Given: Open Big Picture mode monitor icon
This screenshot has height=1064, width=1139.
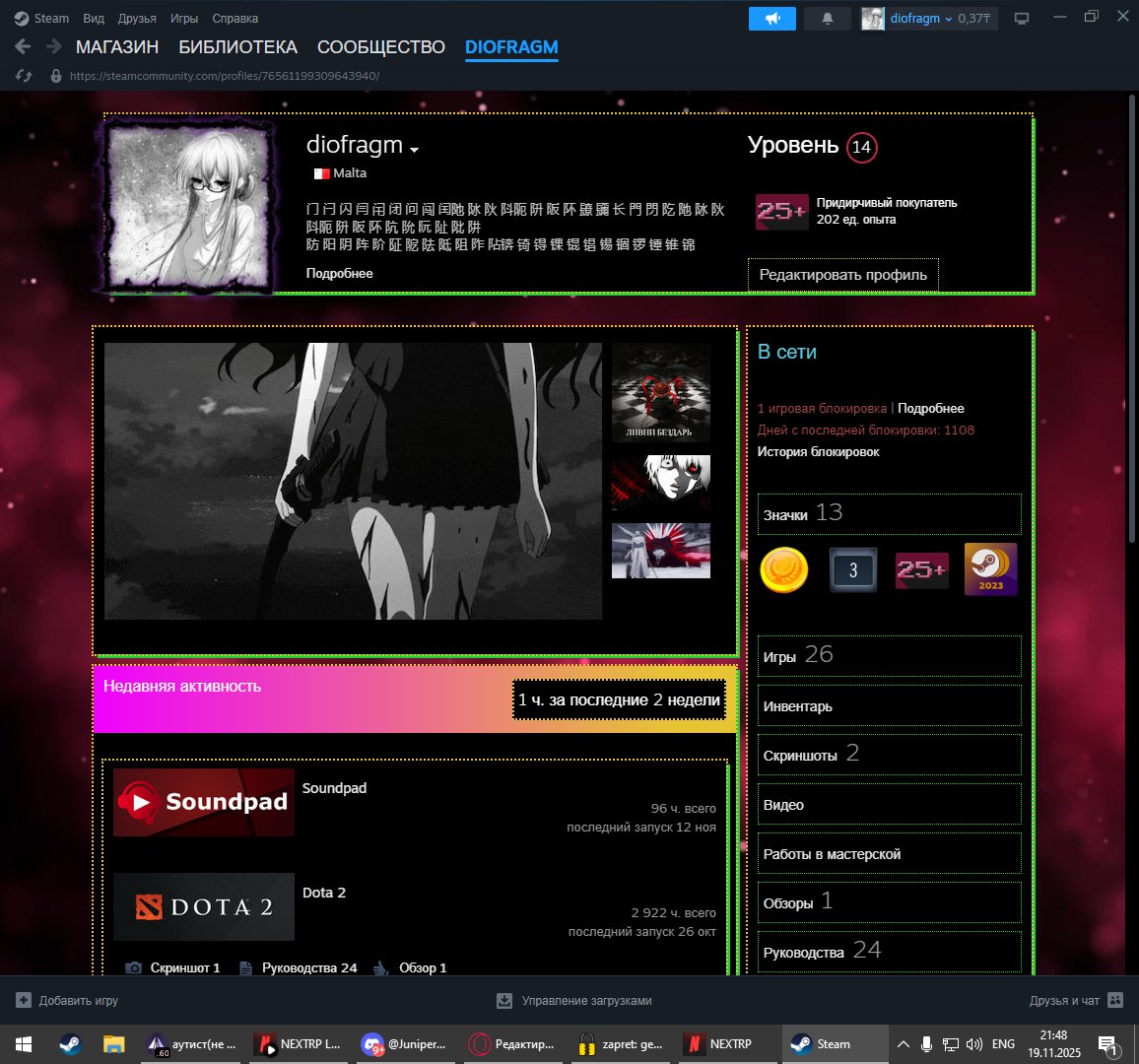Looking at the screenshot, I should (x=1022, y=19).
